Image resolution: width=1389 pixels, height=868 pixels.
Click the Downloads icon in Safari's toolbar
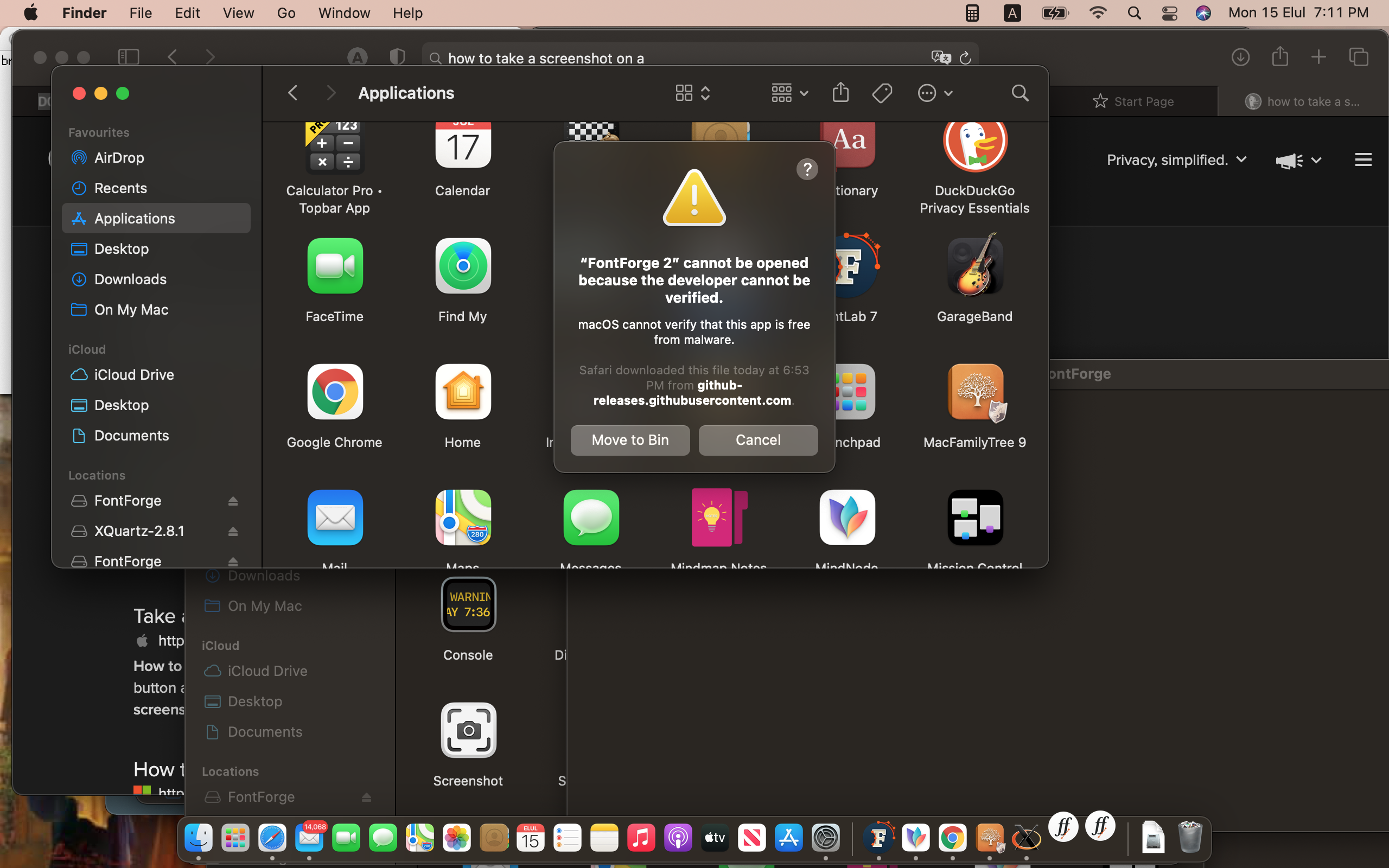click(1240, 57)
